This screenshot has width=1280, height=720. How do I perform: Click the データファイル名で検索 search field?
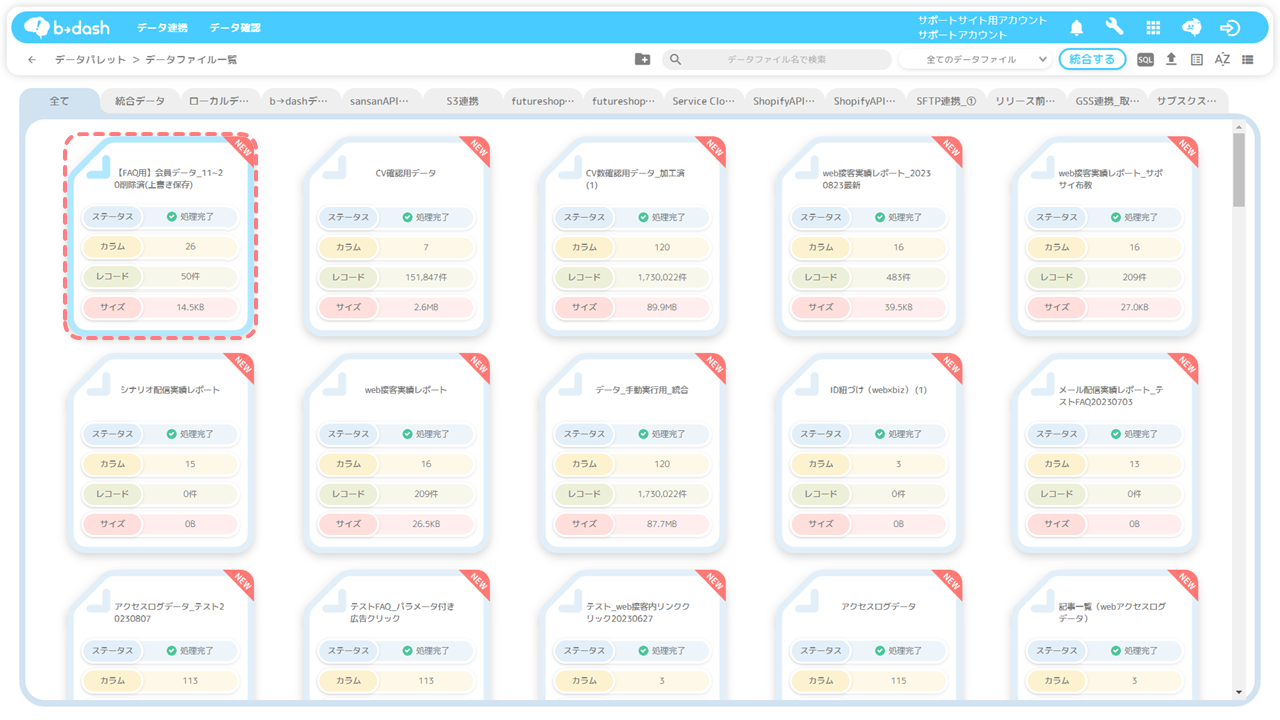tap(777, 59)
